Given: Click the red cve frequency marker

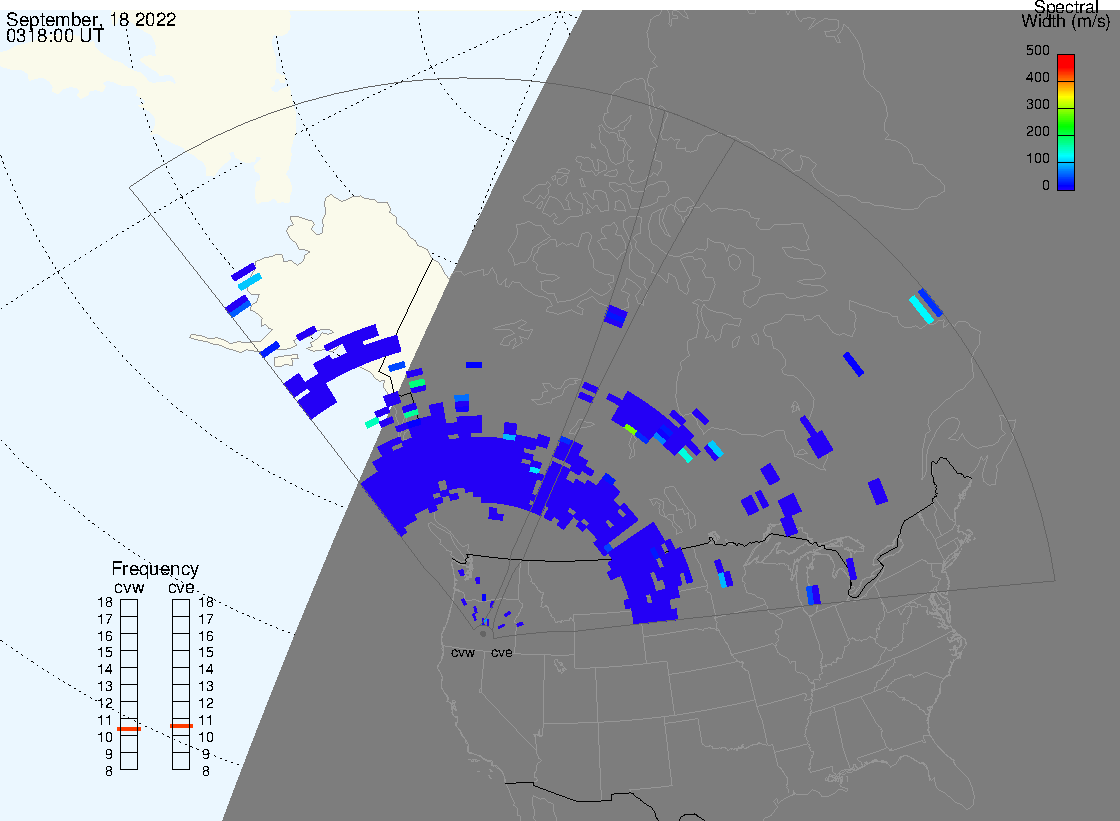Looking at the screenshot, I should click(x=181, y=726).
